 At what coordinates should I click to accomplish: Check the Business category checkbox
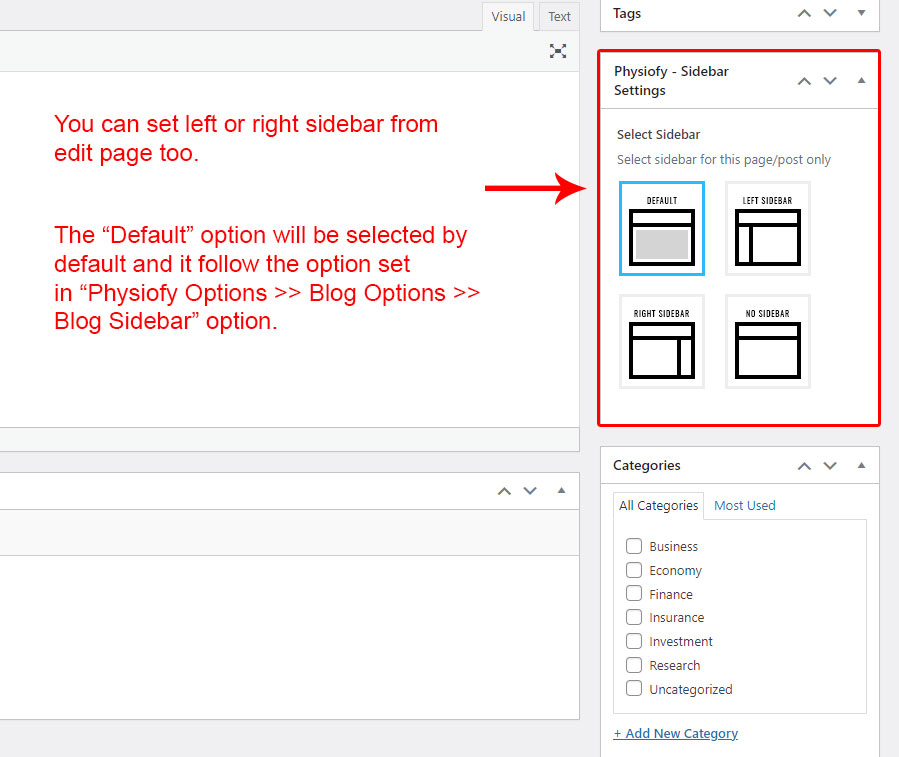(x=634, y=546)
